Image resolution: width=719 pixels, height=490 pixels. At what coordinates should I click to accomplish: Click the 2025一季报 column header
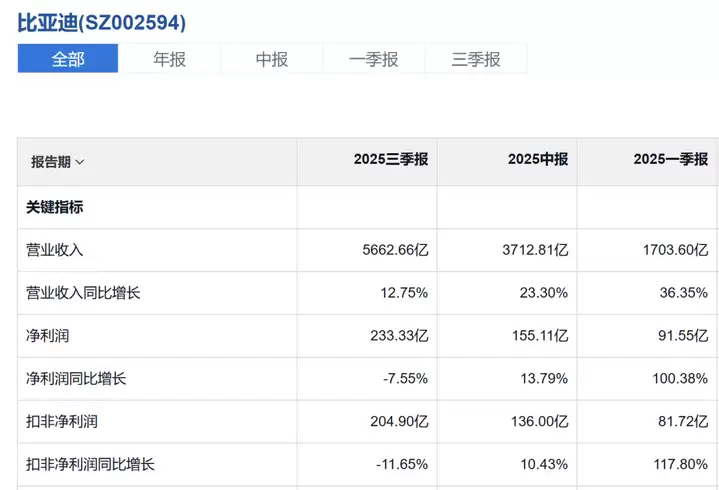click(670, 160)
